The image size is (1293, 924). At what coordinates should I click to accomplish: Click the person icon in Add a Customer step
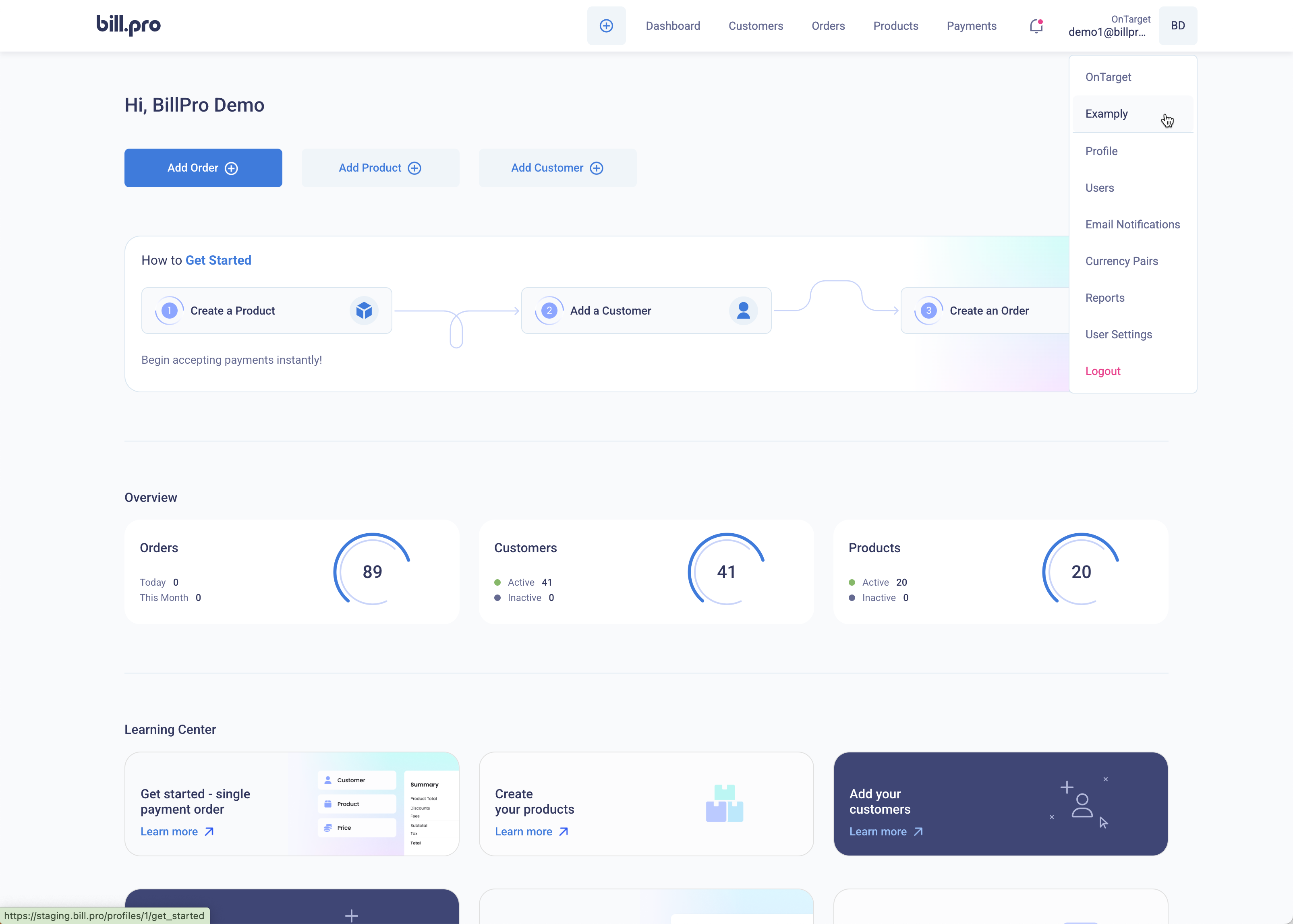pos(744,310)
